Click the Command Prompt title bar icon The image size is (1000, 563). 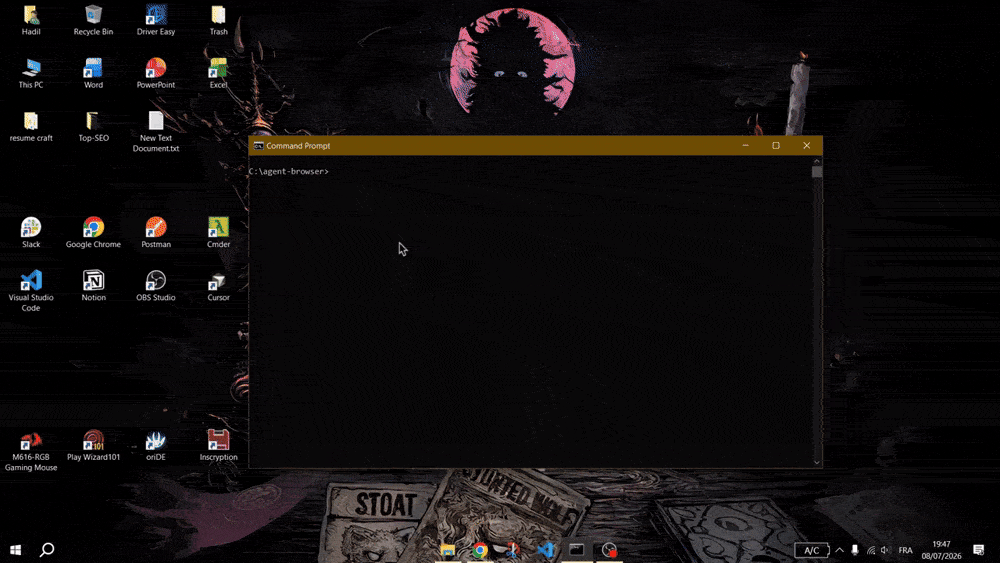pos(258,146)
